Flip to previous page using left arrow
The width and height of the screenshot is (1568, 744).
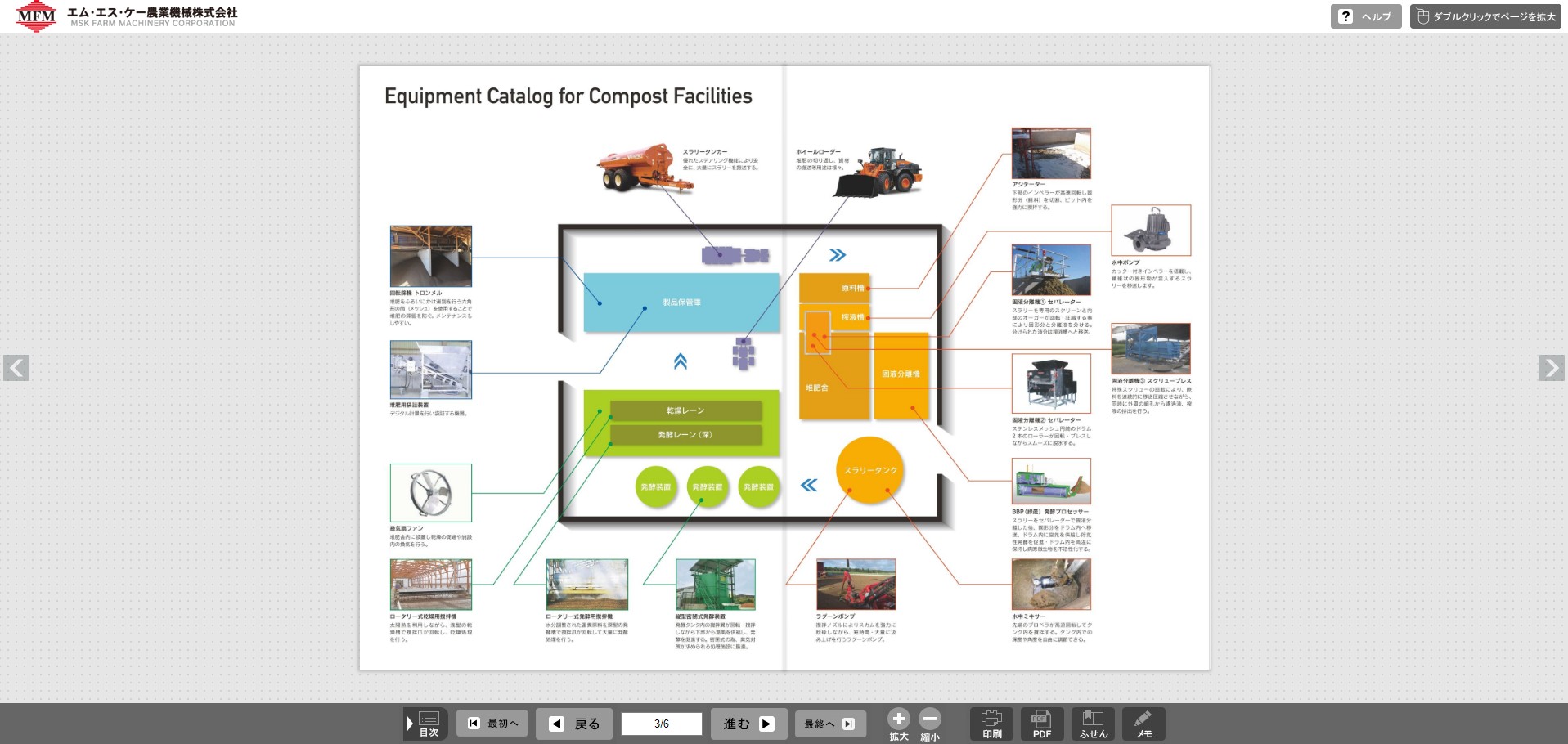click(x=16, y=368)
